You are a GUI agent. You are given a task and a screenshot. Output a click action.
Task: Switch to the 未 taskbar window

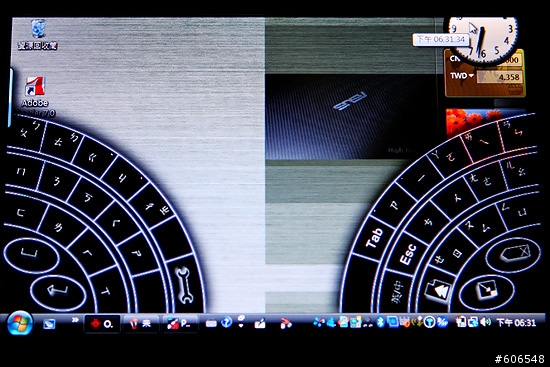point(140,324)
